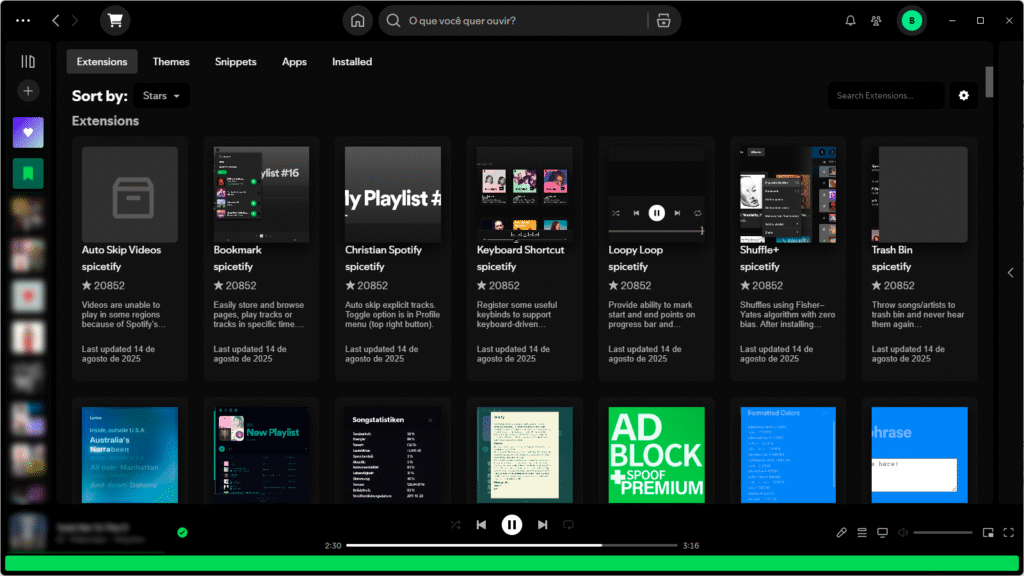
Task: Open the profile avatar B menu
Action: (912, 21)
